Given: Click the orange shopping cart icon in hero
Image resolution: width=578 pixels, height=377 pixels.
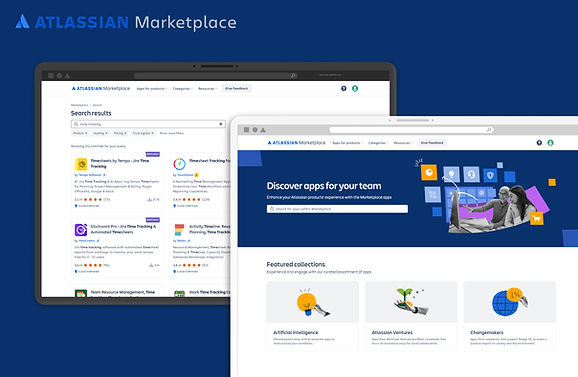Looking at the screenshot, I should pyautogui.click(x=537, y=219).
